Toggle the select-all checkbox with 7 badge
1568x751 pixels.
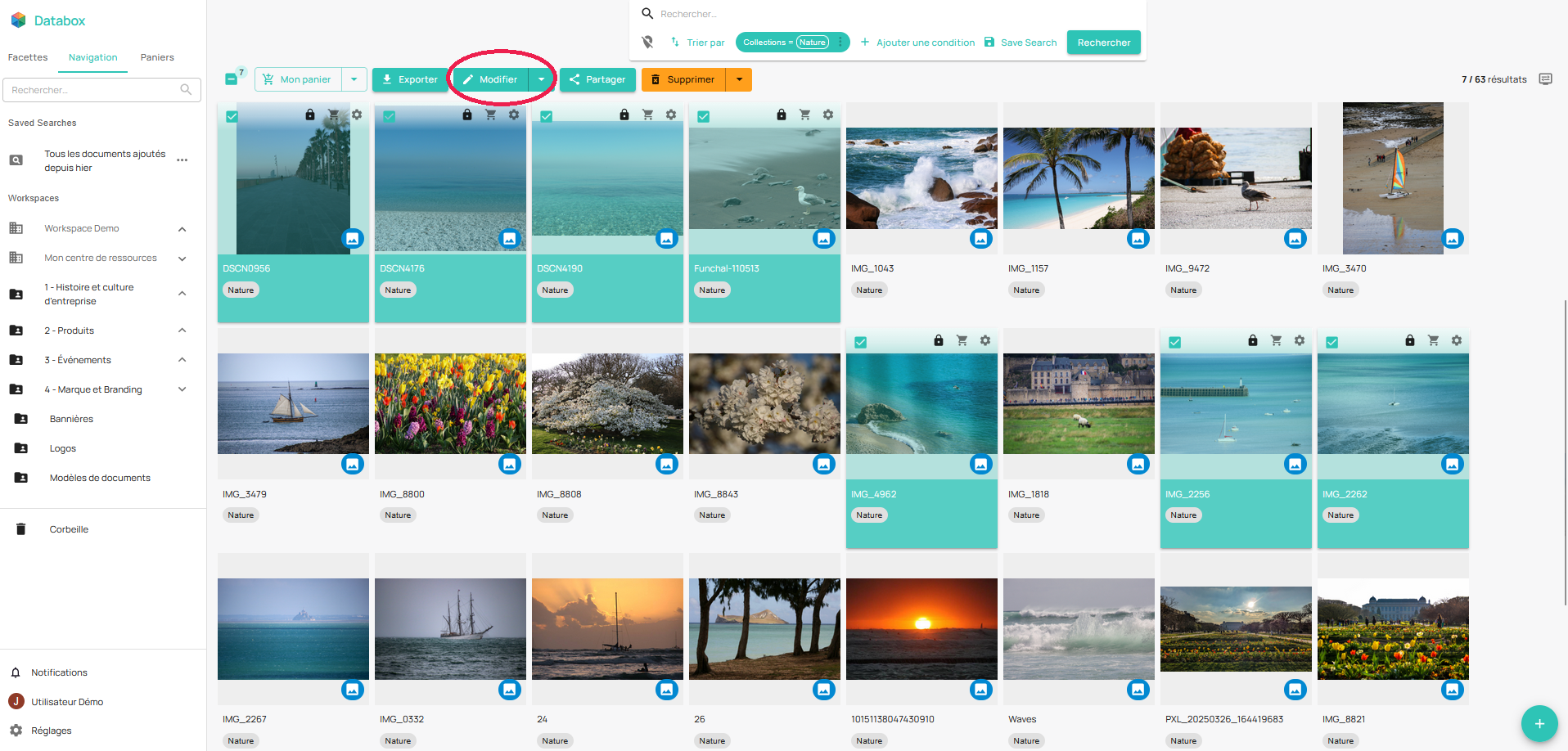coord(232,79)
